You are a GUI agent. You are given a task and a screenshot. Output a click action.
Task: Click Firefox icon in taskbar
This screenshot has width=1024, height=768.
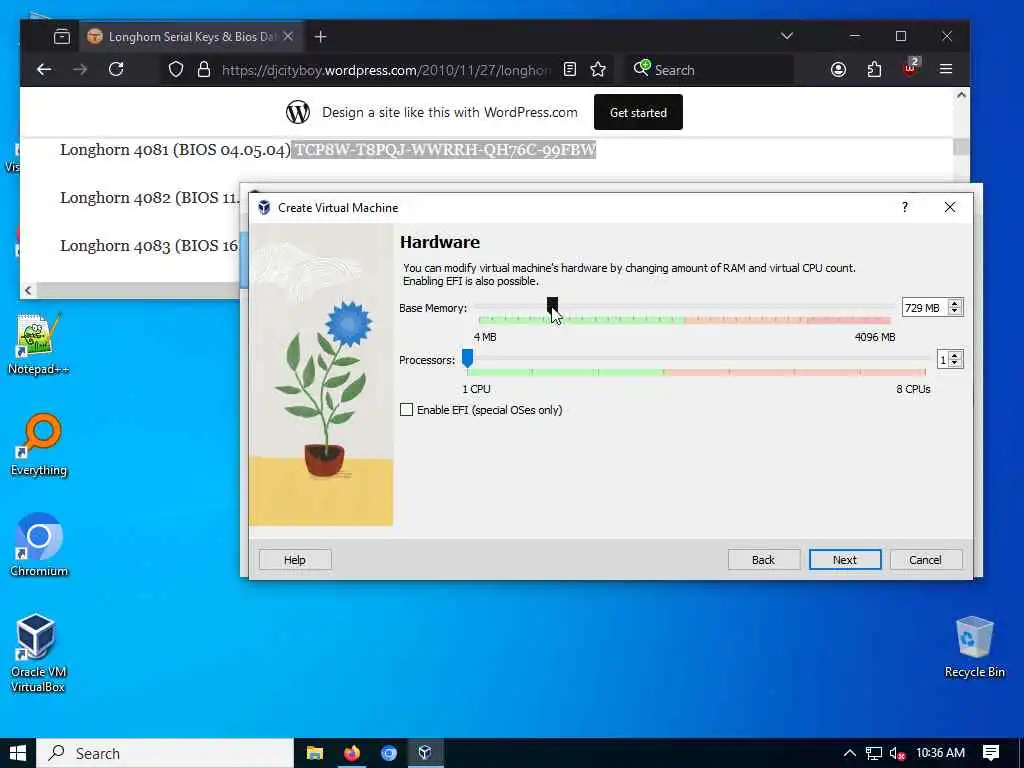pos(352,753)
